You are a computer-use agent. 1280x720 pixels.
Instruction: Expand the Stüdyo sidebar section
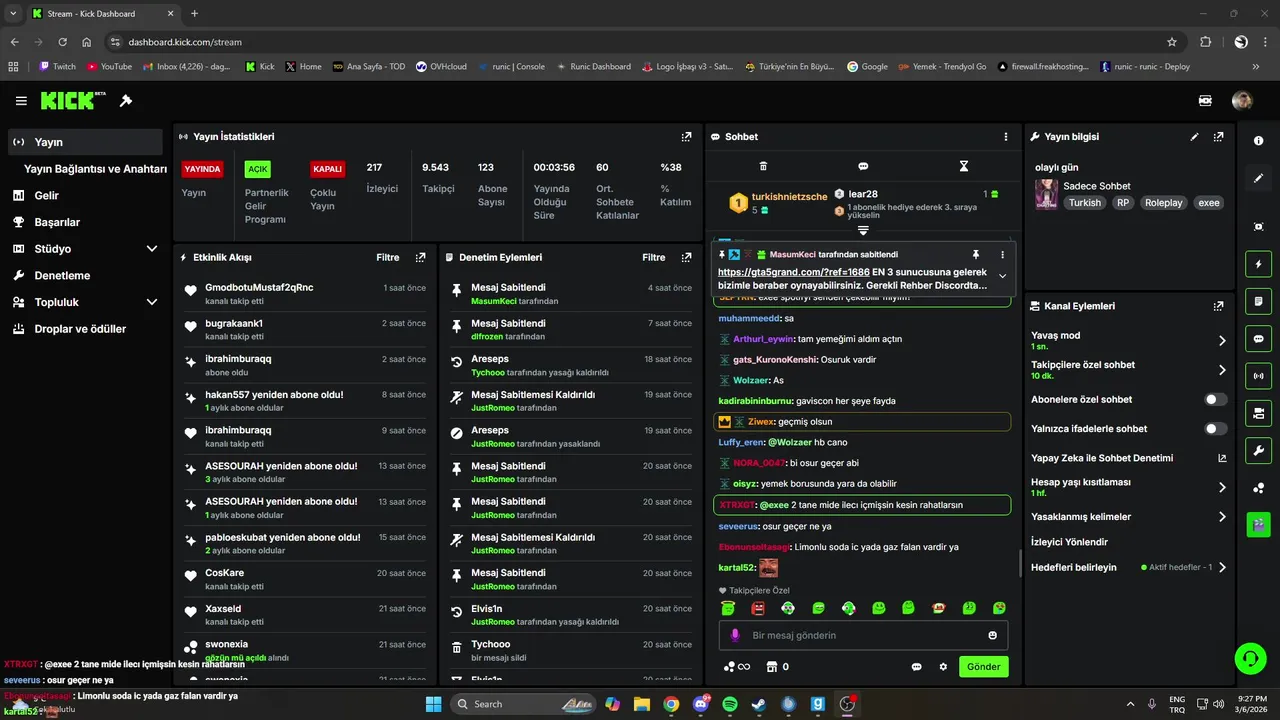point(152,249)
